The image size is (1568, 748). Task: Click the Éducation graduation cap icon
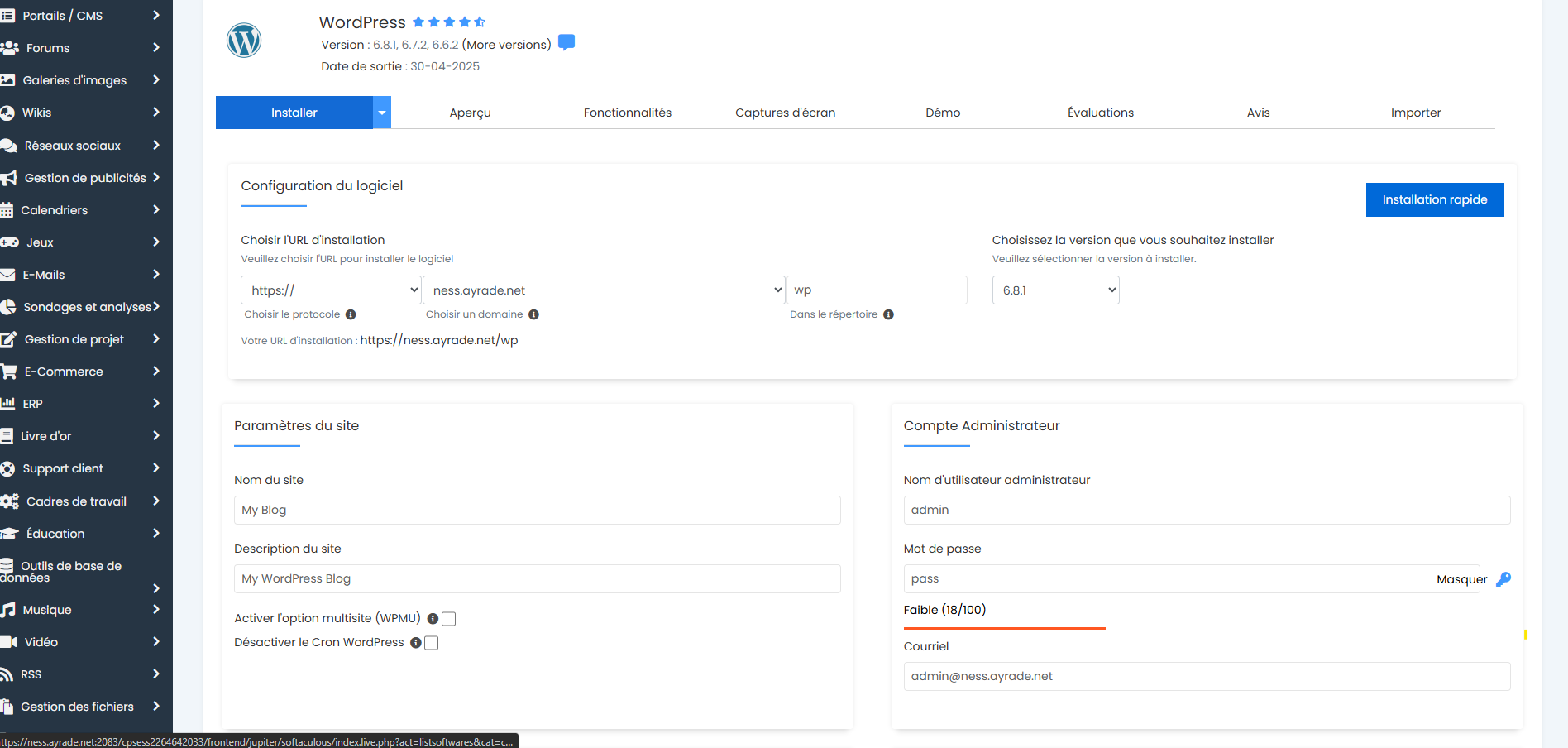pos(9,534)
